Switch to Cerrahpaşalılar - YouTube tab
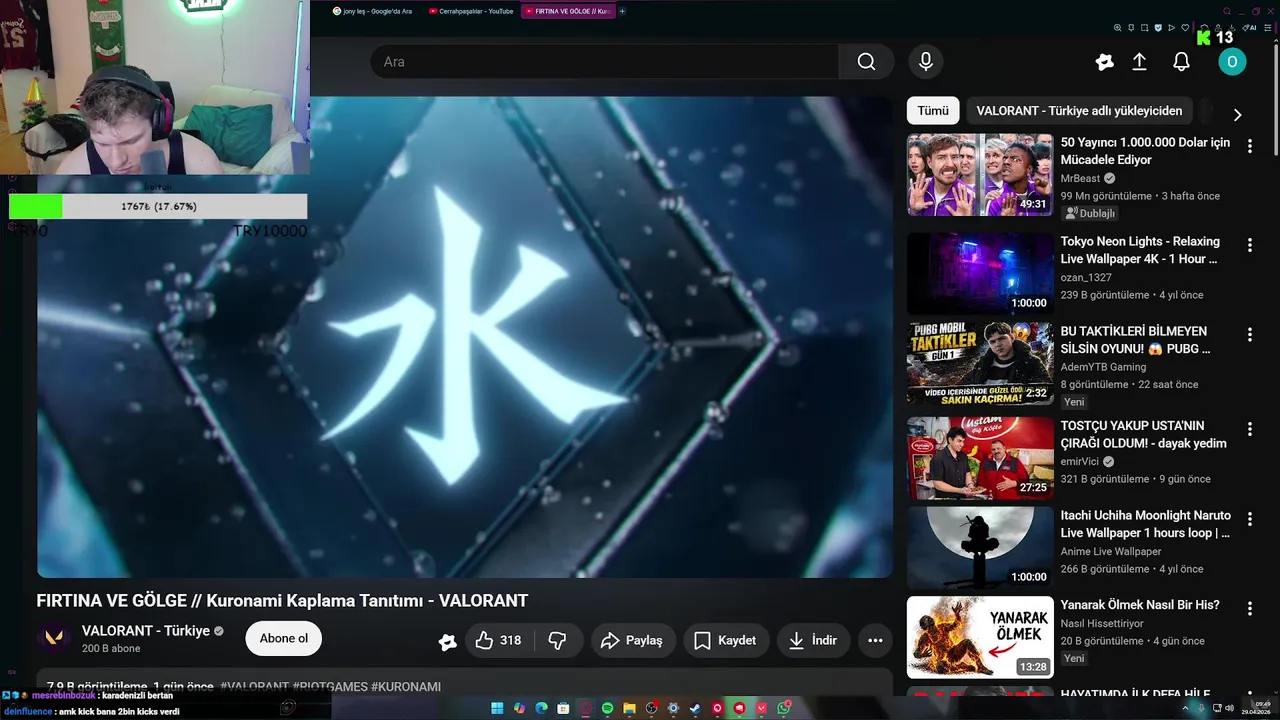Viewport: 1280px width, 720px height. pos(471,11)
